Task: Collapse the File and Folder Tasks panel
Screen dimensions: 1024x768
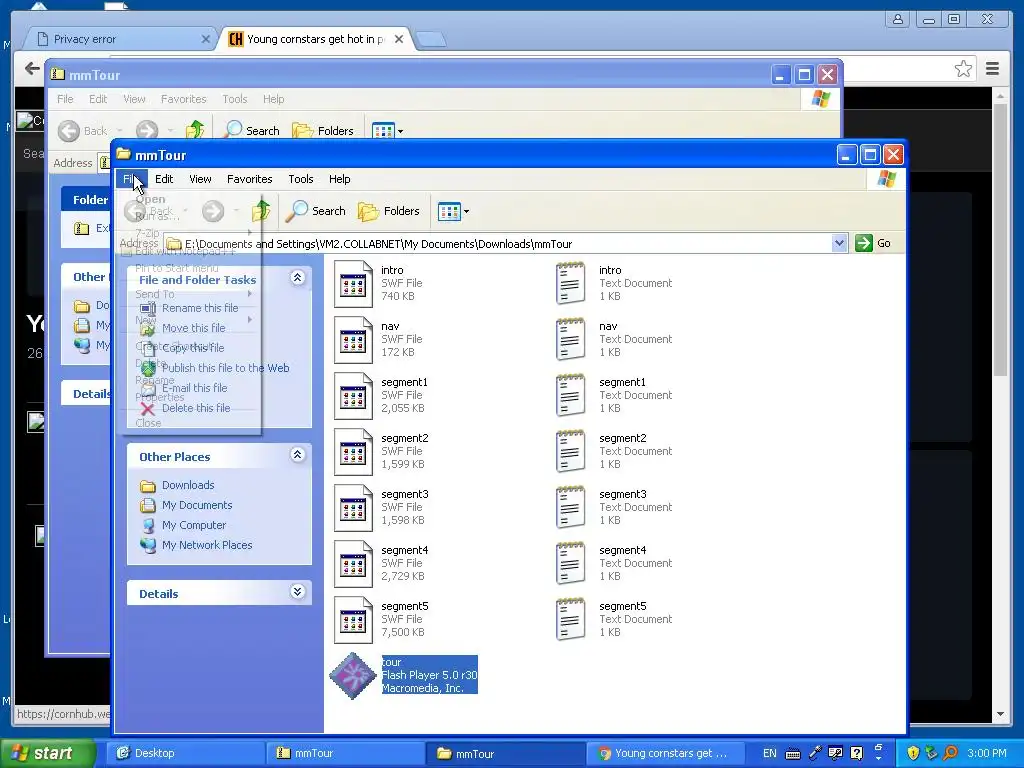Action: (297, 278)
